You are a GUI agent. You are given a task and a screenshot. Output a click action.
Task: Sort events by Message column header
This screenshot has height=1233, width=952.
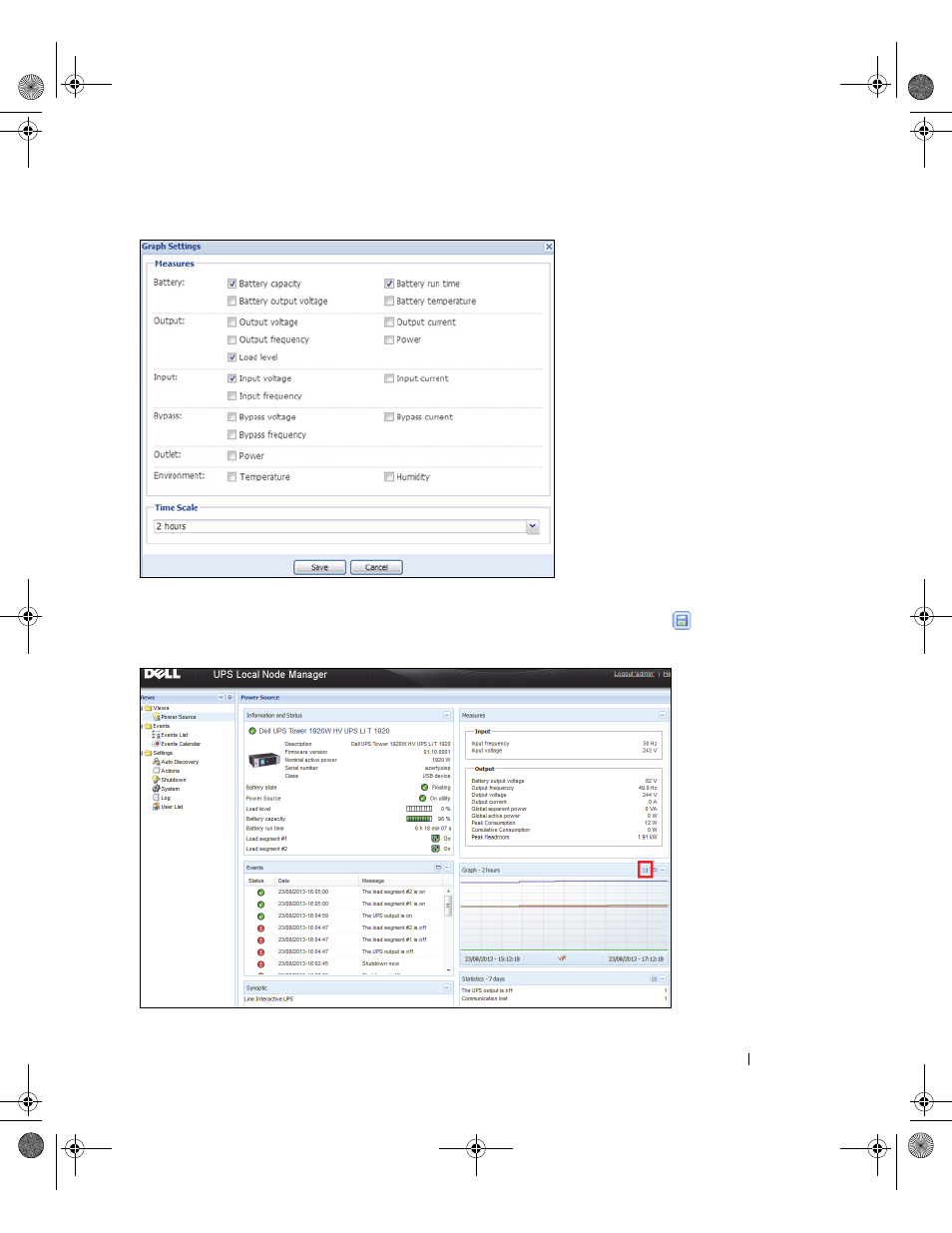pyautogui.click(x=373, y=881)
